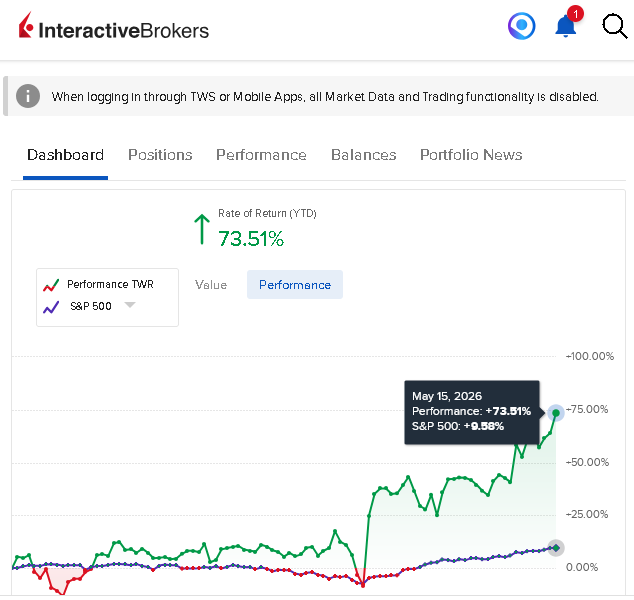The width and height of the screenshot is (634, 600).
Task: Click the Rate of Return (YTD) label
Action: (x=267, y=213)
